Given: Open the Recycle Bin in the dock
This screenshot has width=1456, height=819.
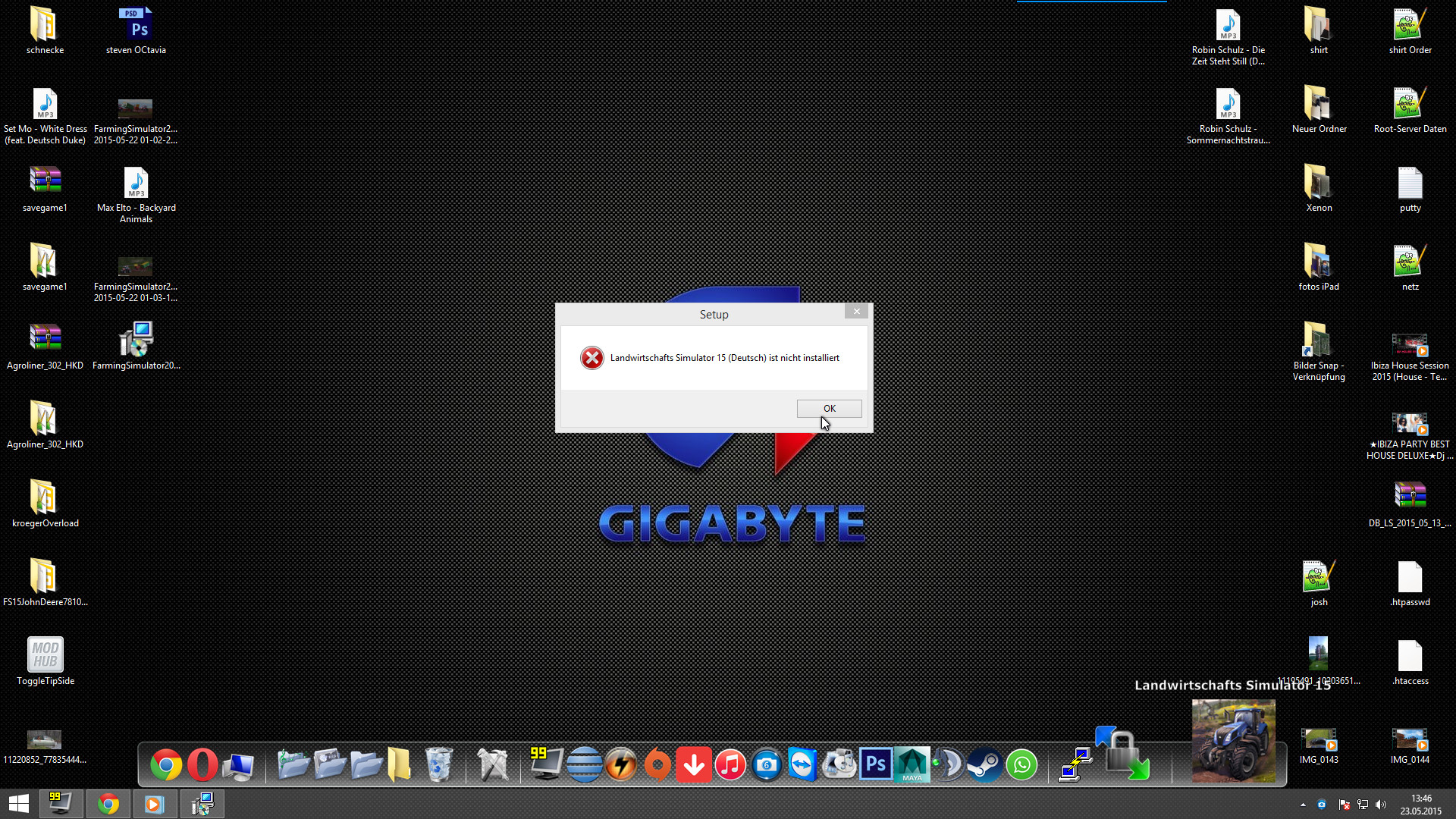Looking at the screenshot, I should pos(438,764).
